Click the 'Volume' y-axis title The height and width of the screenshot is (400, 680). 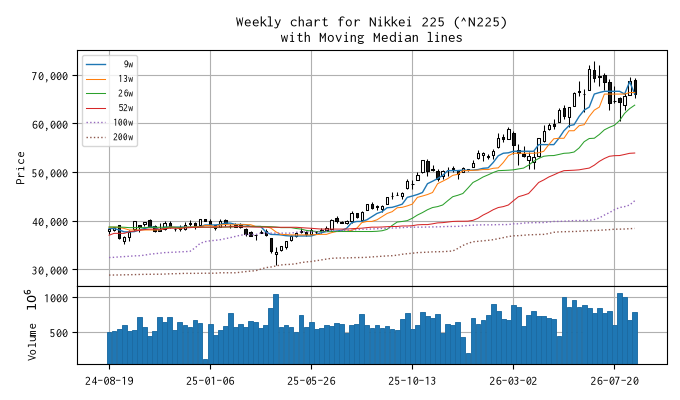tap(32, 342)
